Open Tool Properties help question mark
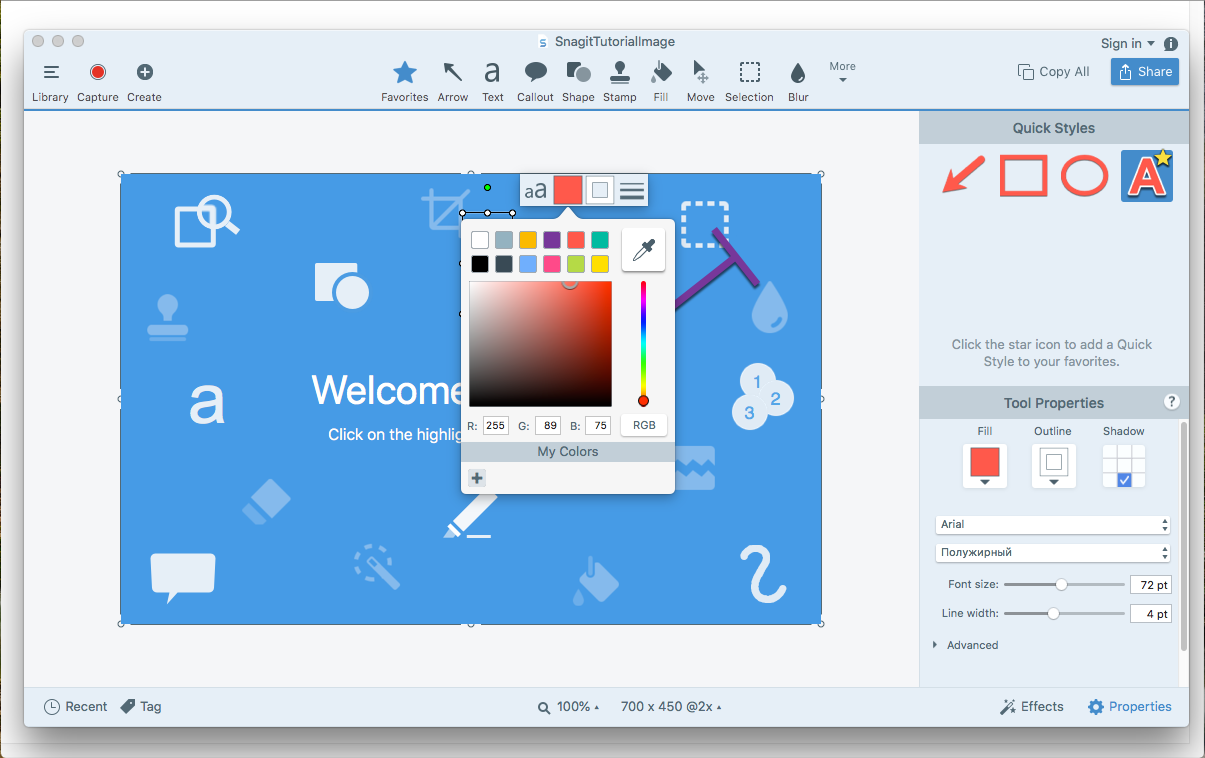Viewport: 1205px width, 758px height. coord(1172,402)
